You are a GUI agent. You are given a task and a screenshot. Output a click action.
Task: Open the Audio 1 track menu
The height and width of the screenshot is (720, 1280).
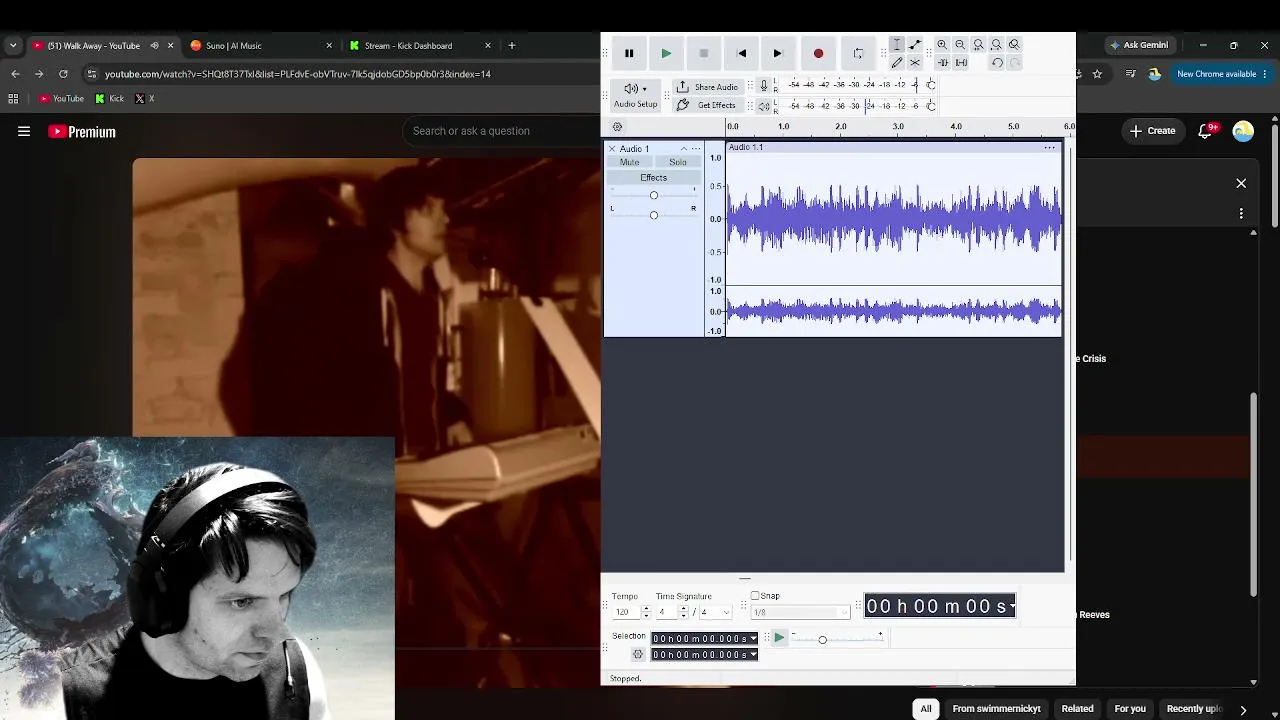[696, 149]
